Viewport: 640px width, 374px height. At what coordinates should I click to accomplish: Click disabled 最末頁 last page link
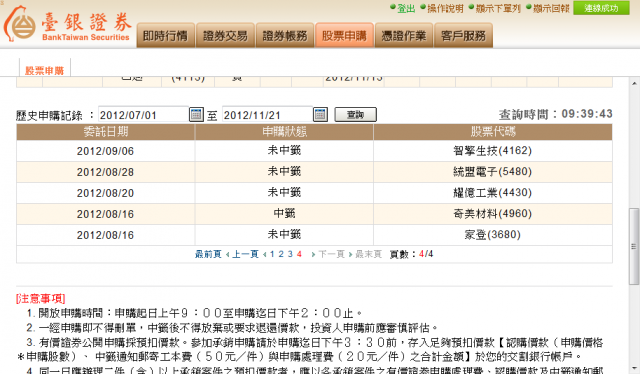369,254
